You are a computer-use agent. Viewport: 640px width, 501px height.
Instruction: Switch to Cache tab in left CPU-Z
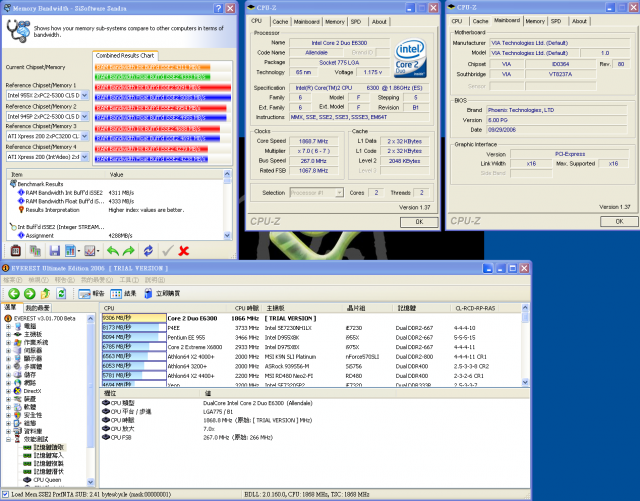[280, 22]
